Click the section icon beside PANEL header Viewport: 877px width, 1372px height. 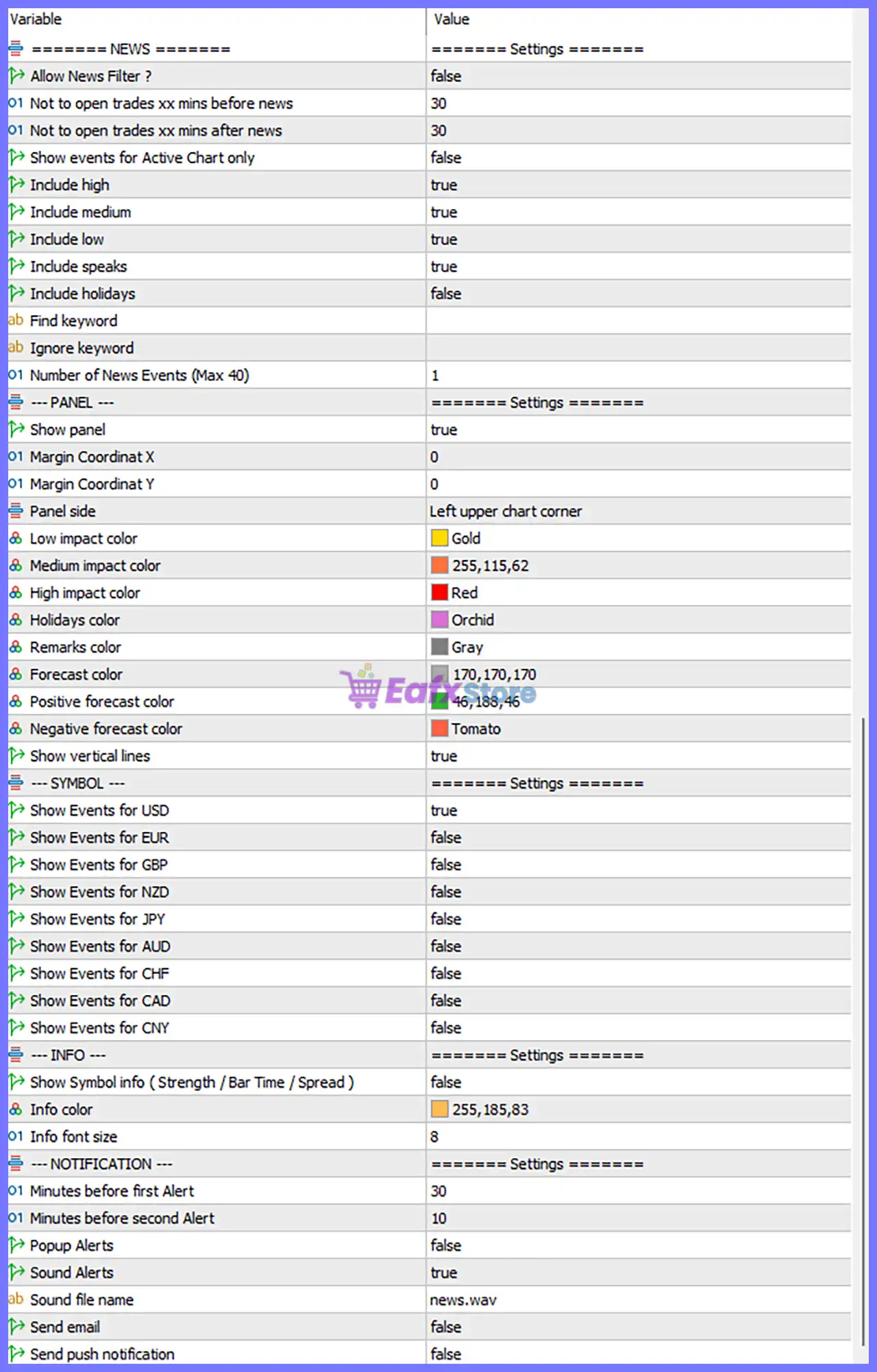click(16, 402)
